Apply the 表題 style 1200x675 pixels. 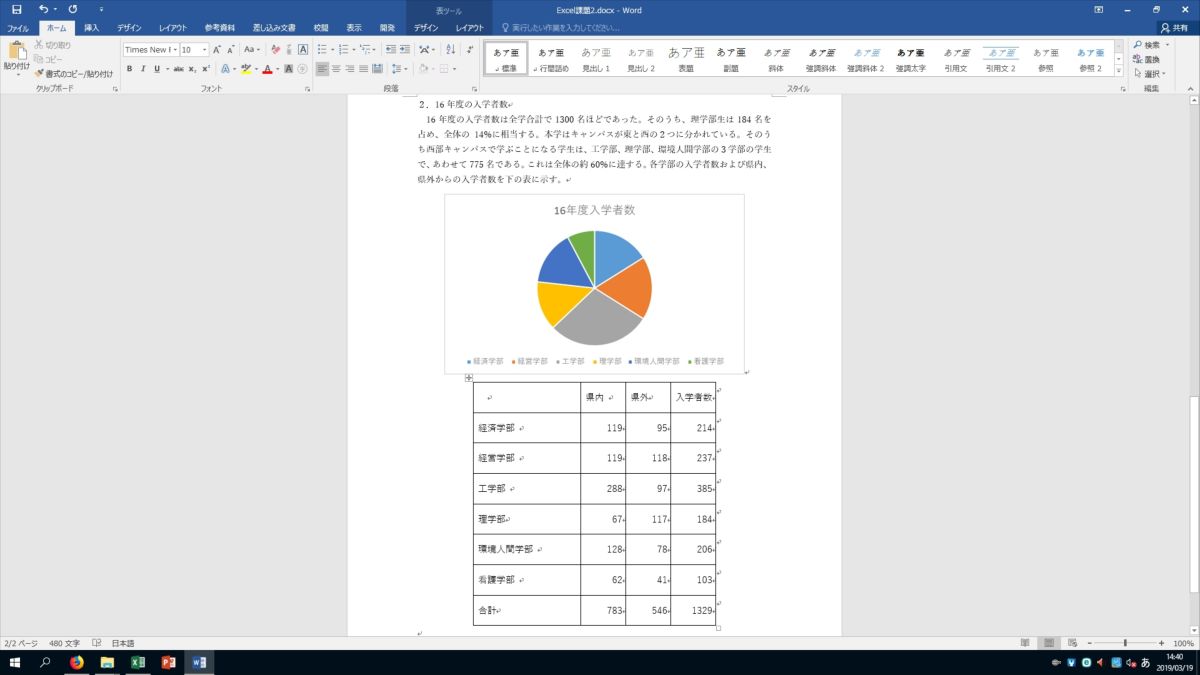(686, 59)
